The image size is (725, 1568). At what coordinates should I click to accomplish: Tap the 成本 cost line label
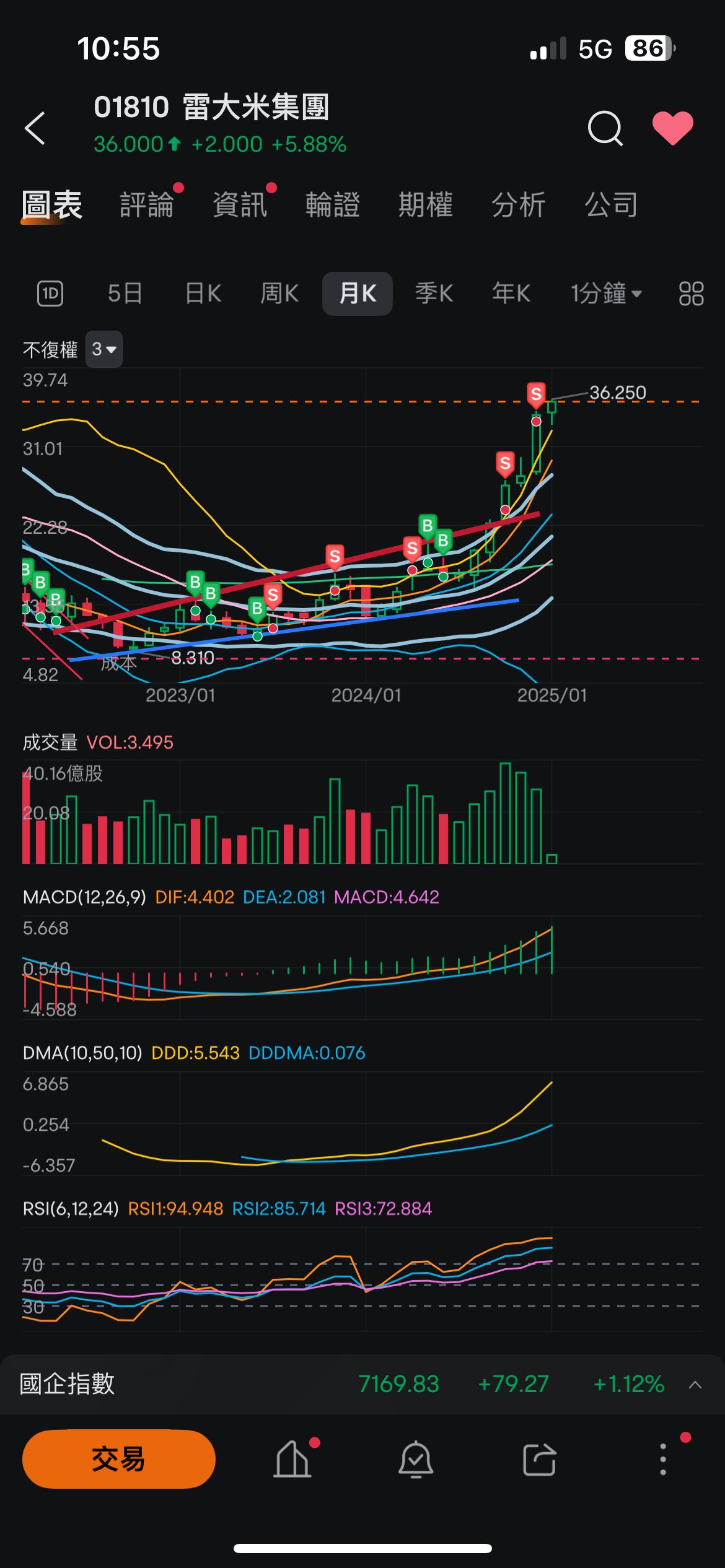tap(118, 663)
